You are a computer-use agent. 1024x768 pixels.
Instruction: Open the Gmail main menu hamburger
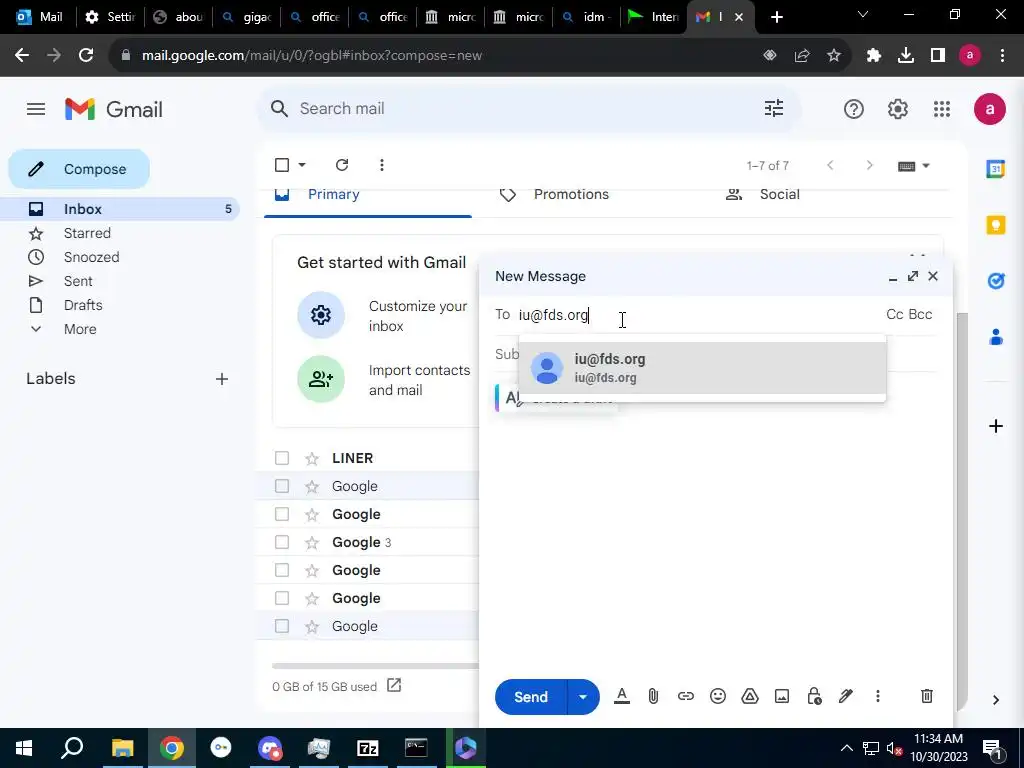[x=36, y=109]
